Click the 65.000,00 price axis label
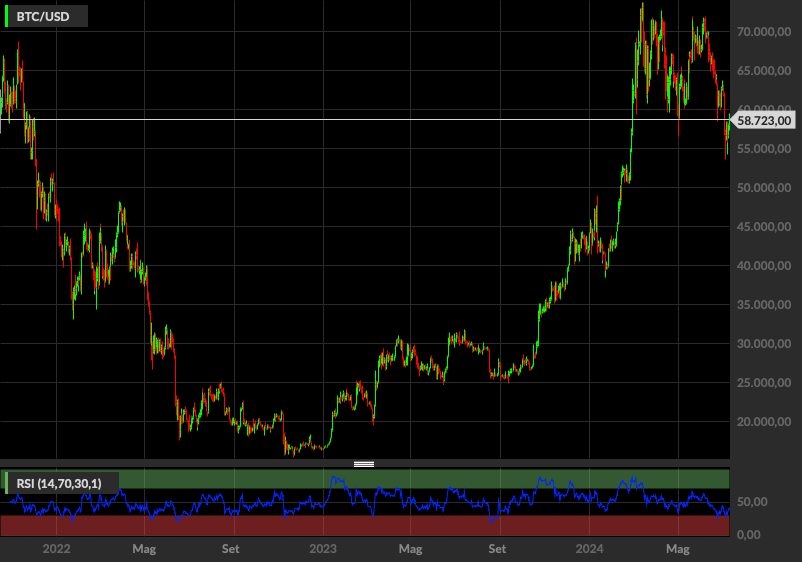The width and height of the screenshot is (802, 562). 764,71
